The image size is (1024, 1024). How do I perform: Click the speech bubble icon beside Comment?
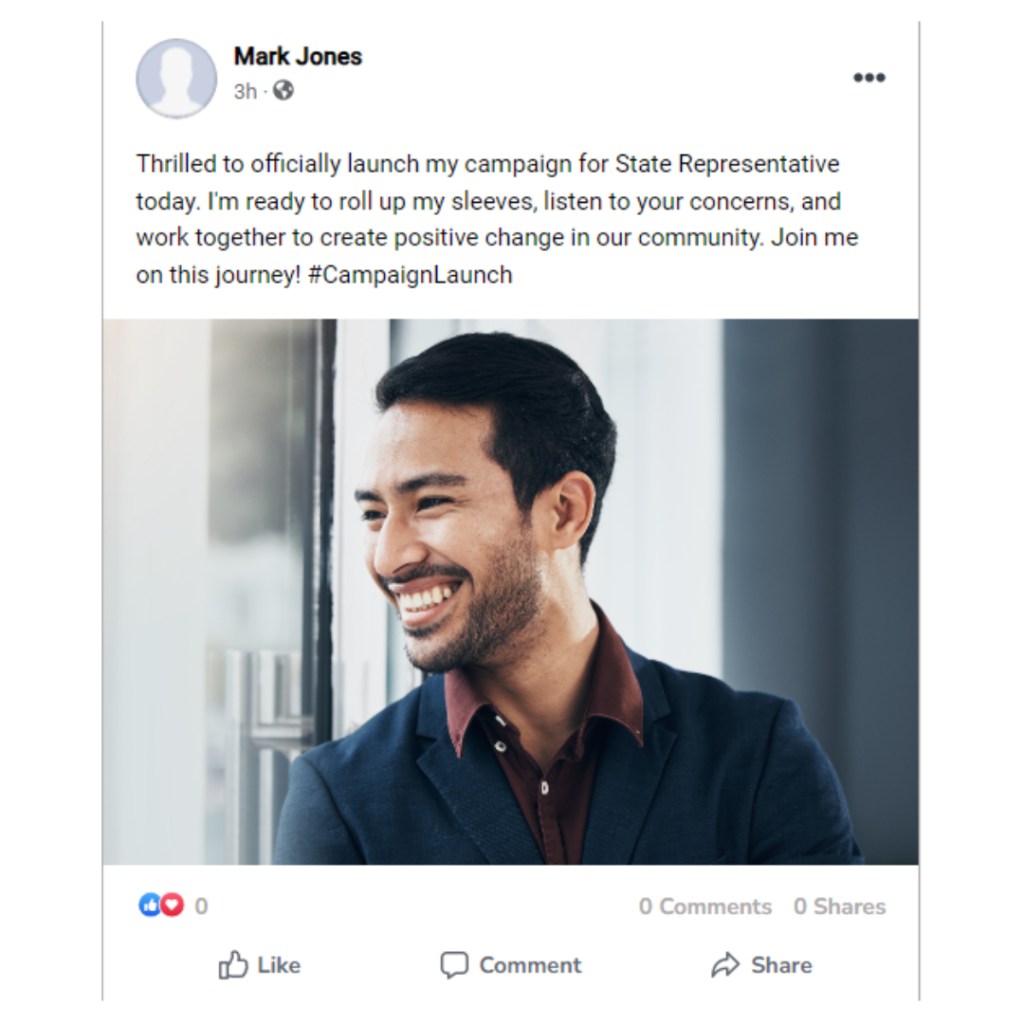pos(455,965)
